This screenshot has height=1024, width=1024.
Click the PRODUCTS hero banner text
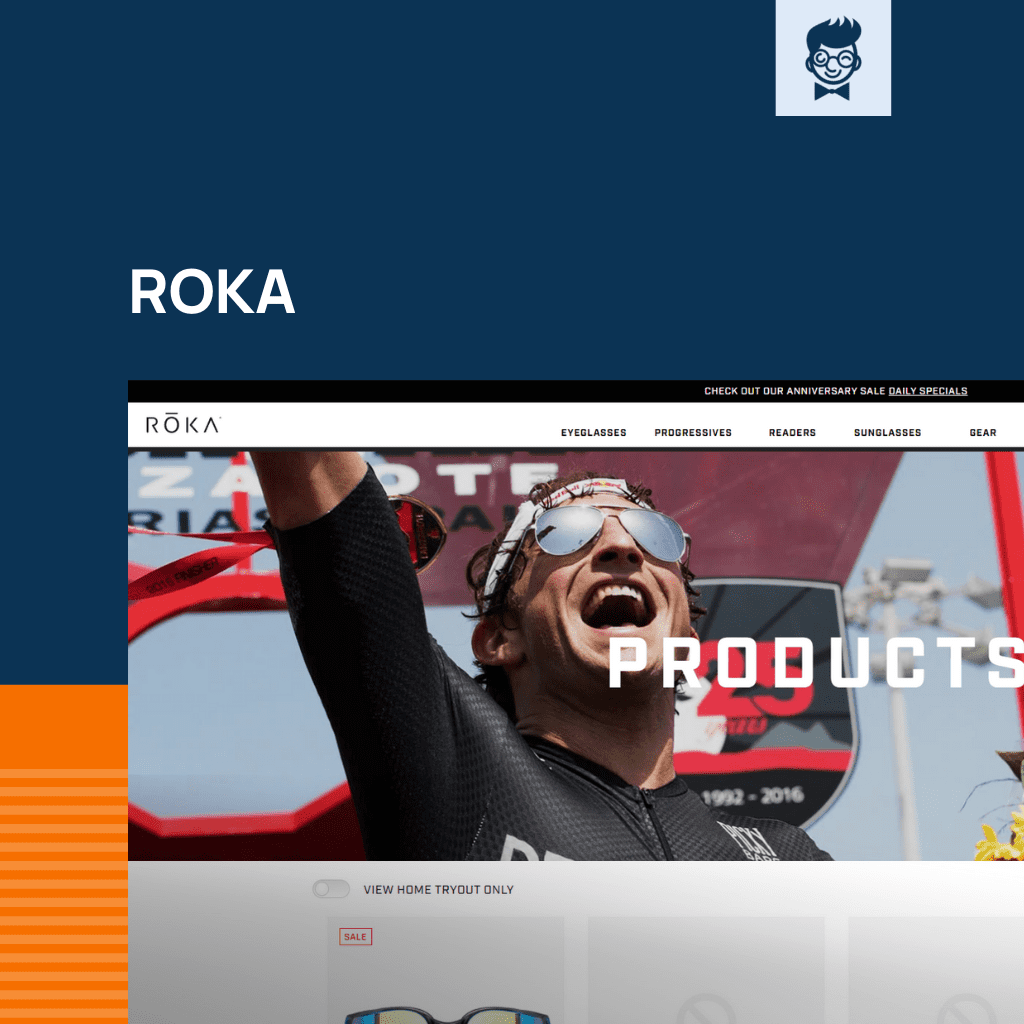point(816,662)
